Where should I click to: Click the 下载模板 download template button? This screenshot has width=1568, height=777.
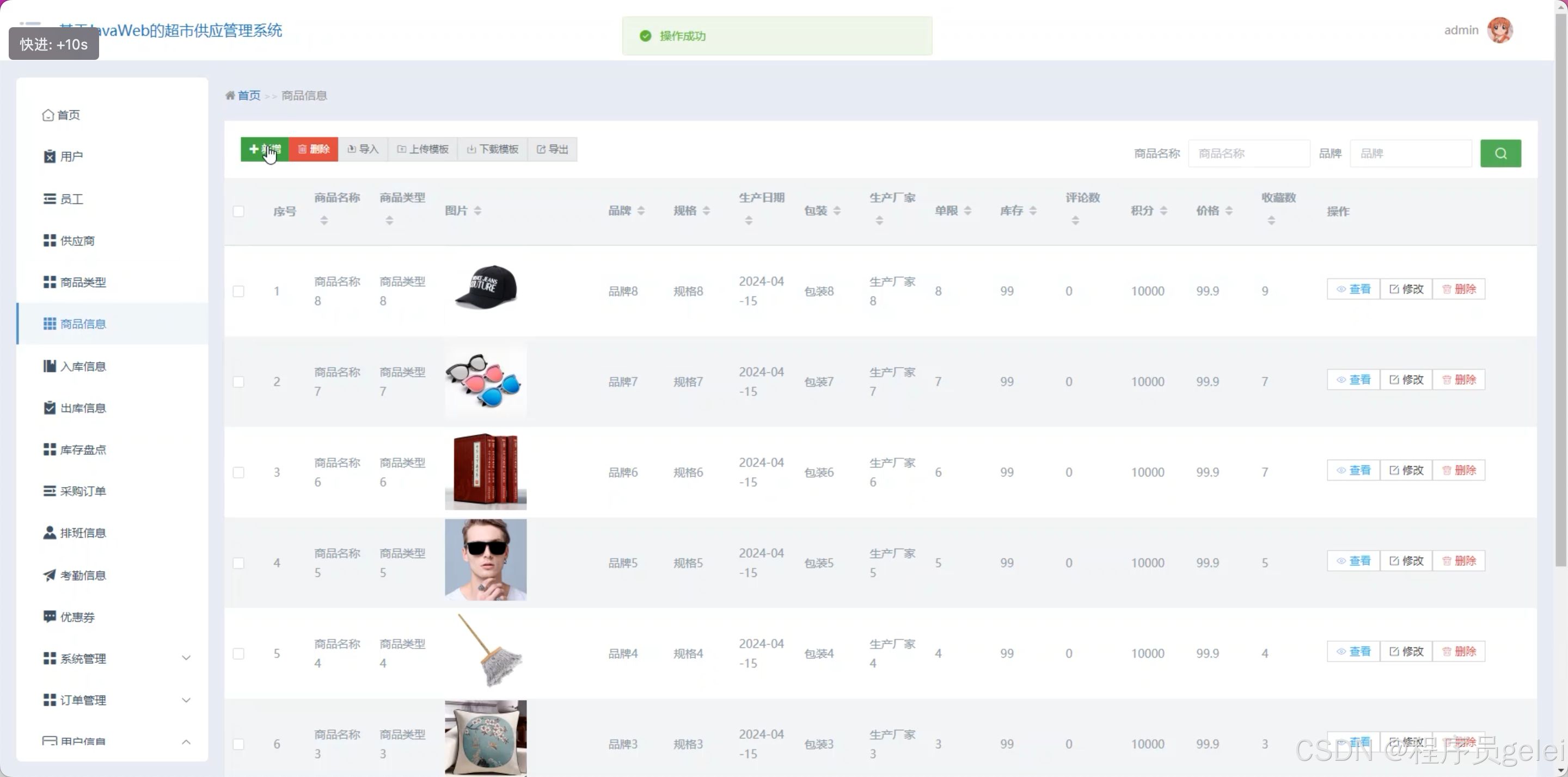point(492,149)
